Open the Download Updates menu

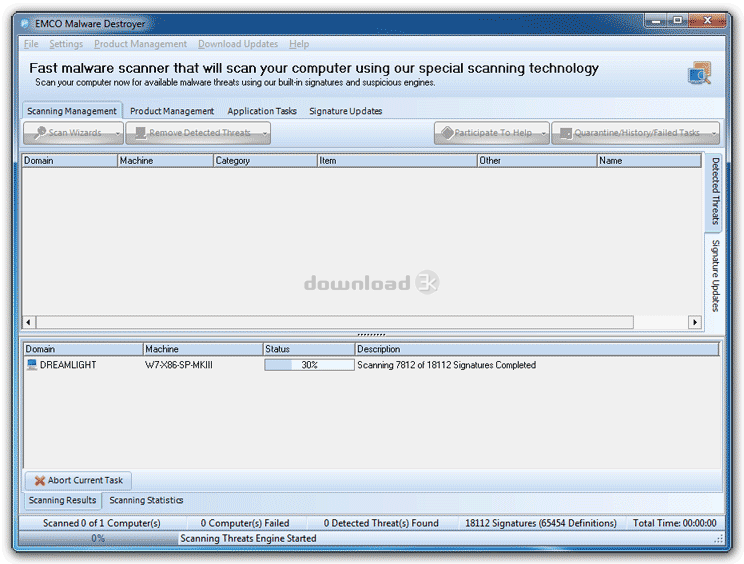pyautogui.click(x=238, y=44)
